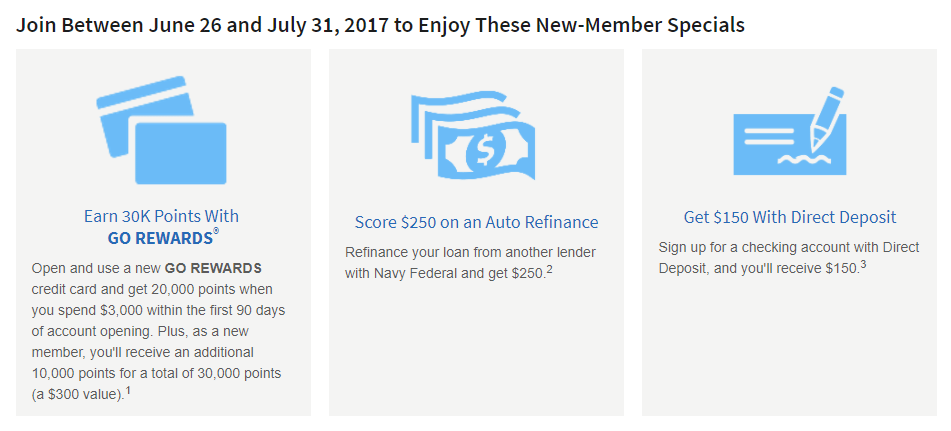
Task: Click the pen tip on the check icon
Action: pos(815,143)
